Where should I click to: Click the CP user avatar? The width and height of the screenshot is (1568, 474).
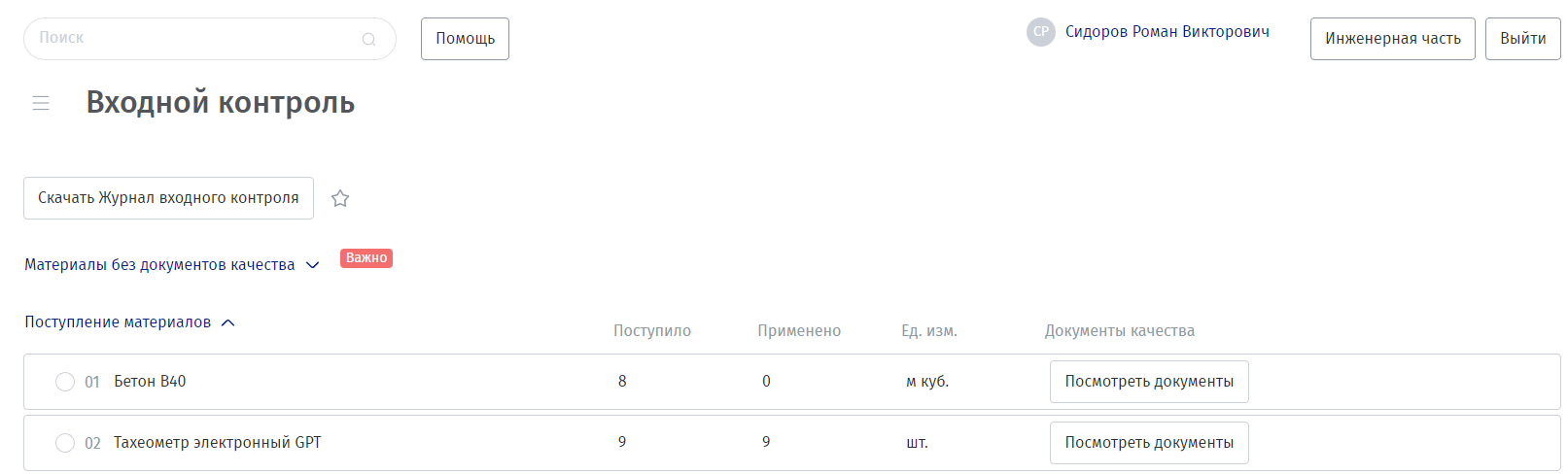[1040, 32]
